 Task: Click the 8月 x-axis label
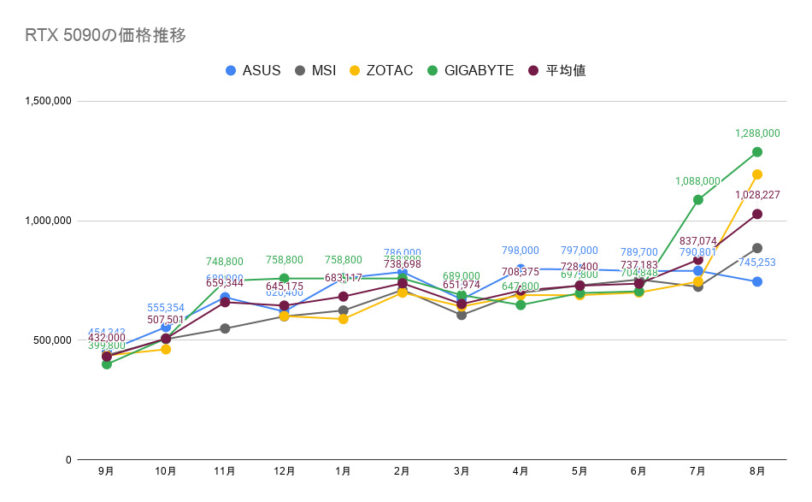757,471
